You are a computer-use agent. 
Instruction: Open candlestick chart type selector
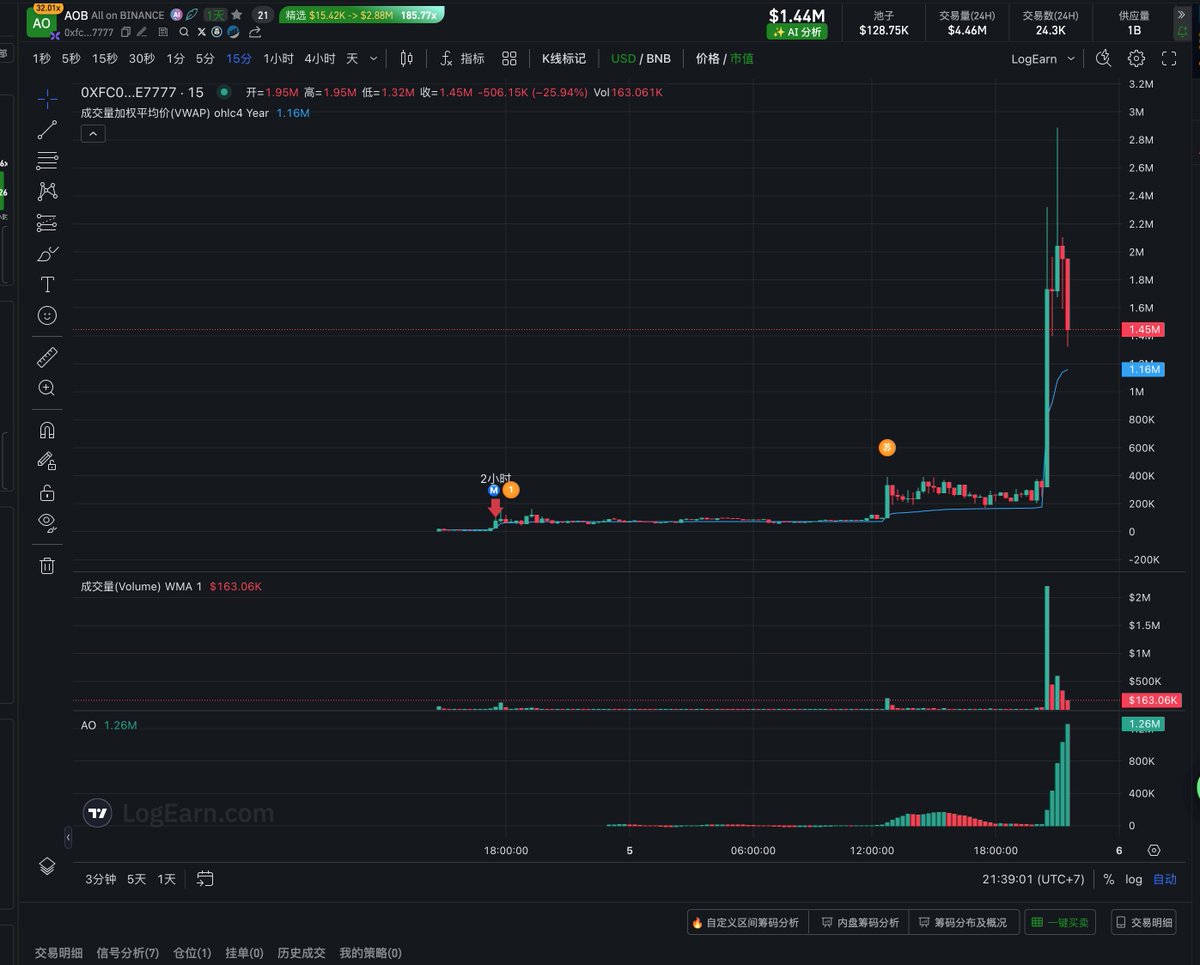406,59
